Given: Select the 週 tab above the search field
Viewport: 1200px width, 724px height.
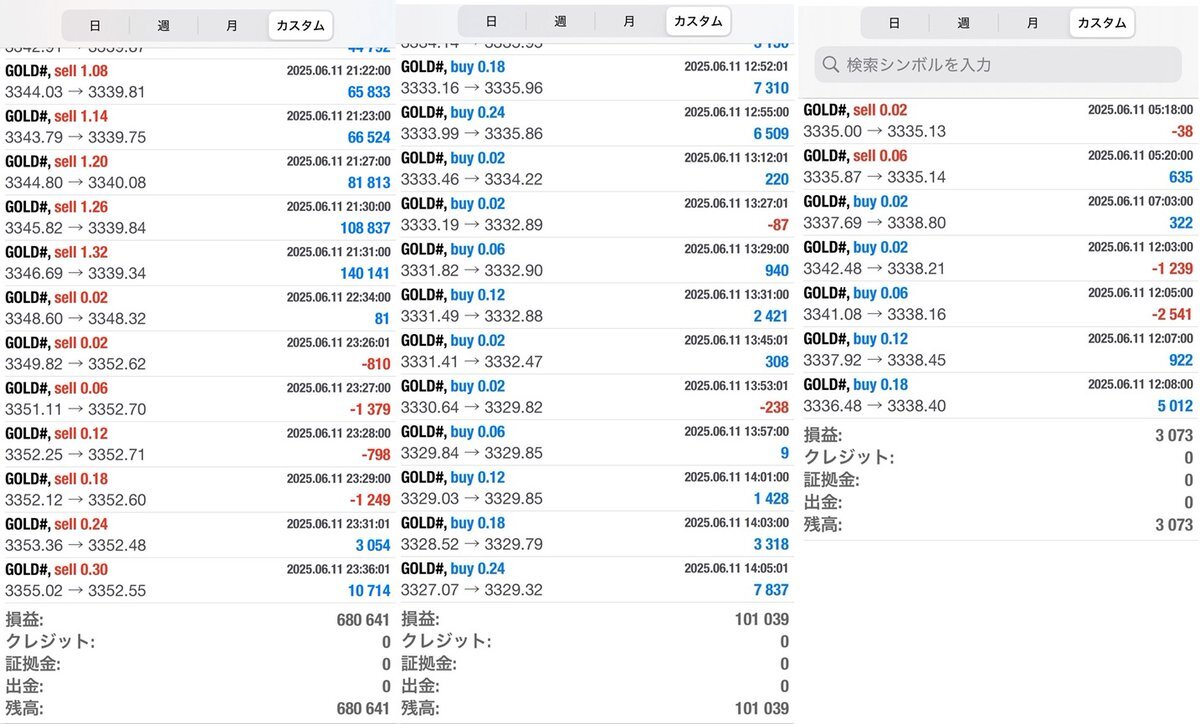Looking at the screenshot, I should pos(963,23).
